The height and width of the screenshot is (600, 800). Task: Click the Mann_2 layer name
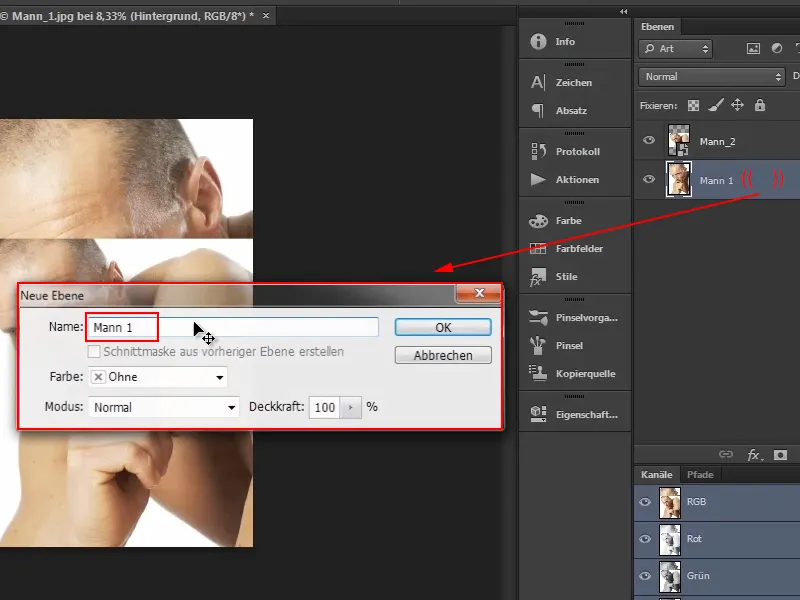pyautogui.click(x=717, y=141)
